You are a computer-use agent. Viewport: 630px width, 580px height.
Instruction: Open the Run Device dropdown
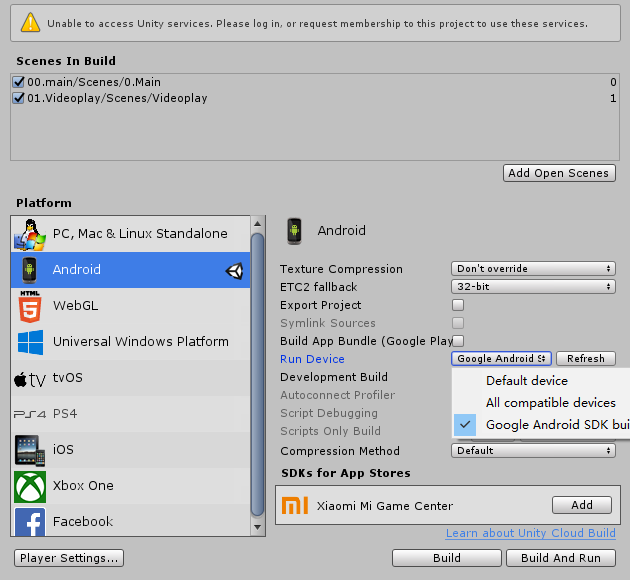tap(501, 358)
